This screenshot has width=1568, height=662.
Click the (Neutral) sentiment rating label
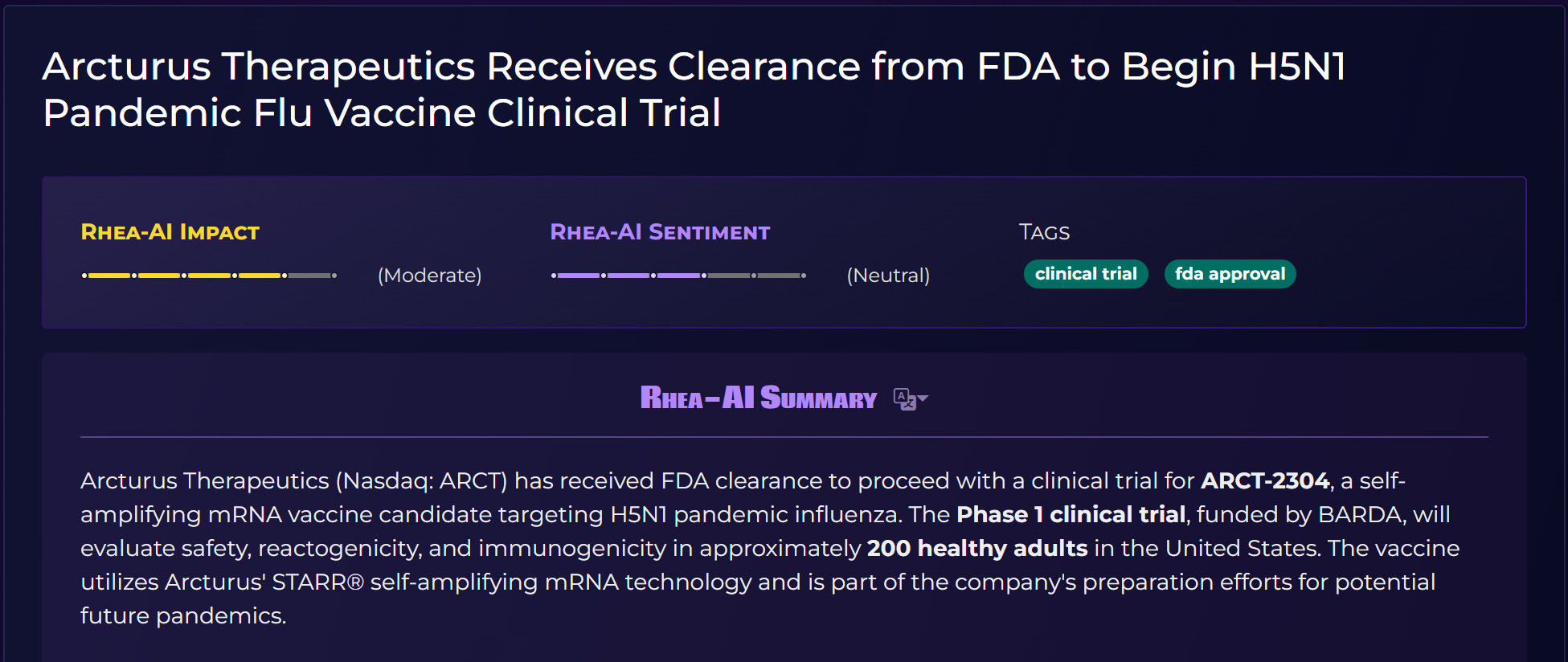(x=888, y=276)
